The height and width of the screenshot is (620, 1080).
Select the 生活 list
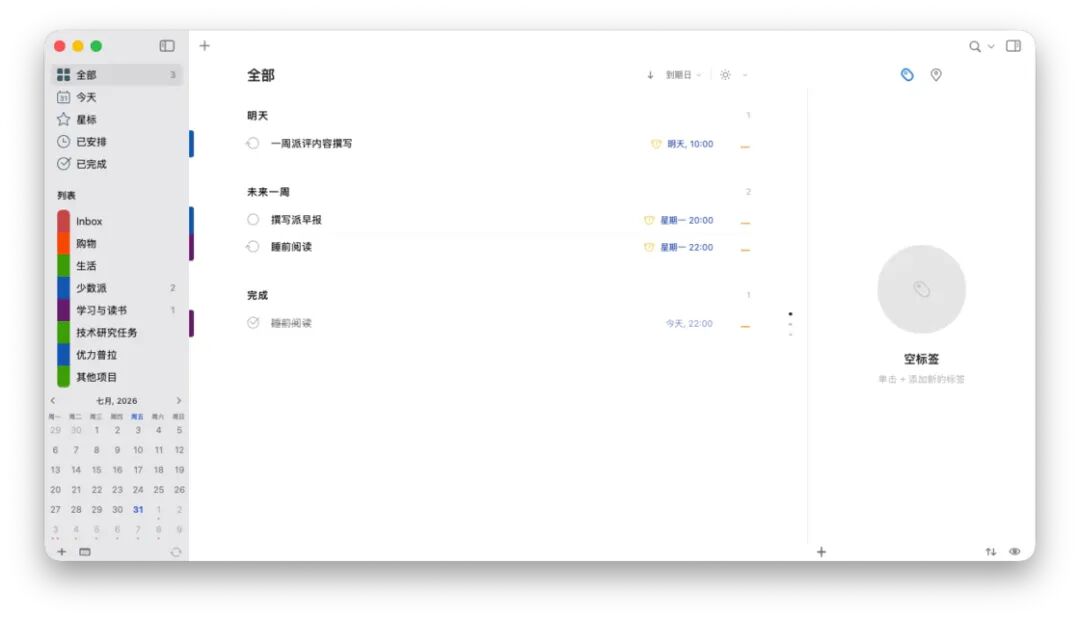117,265
